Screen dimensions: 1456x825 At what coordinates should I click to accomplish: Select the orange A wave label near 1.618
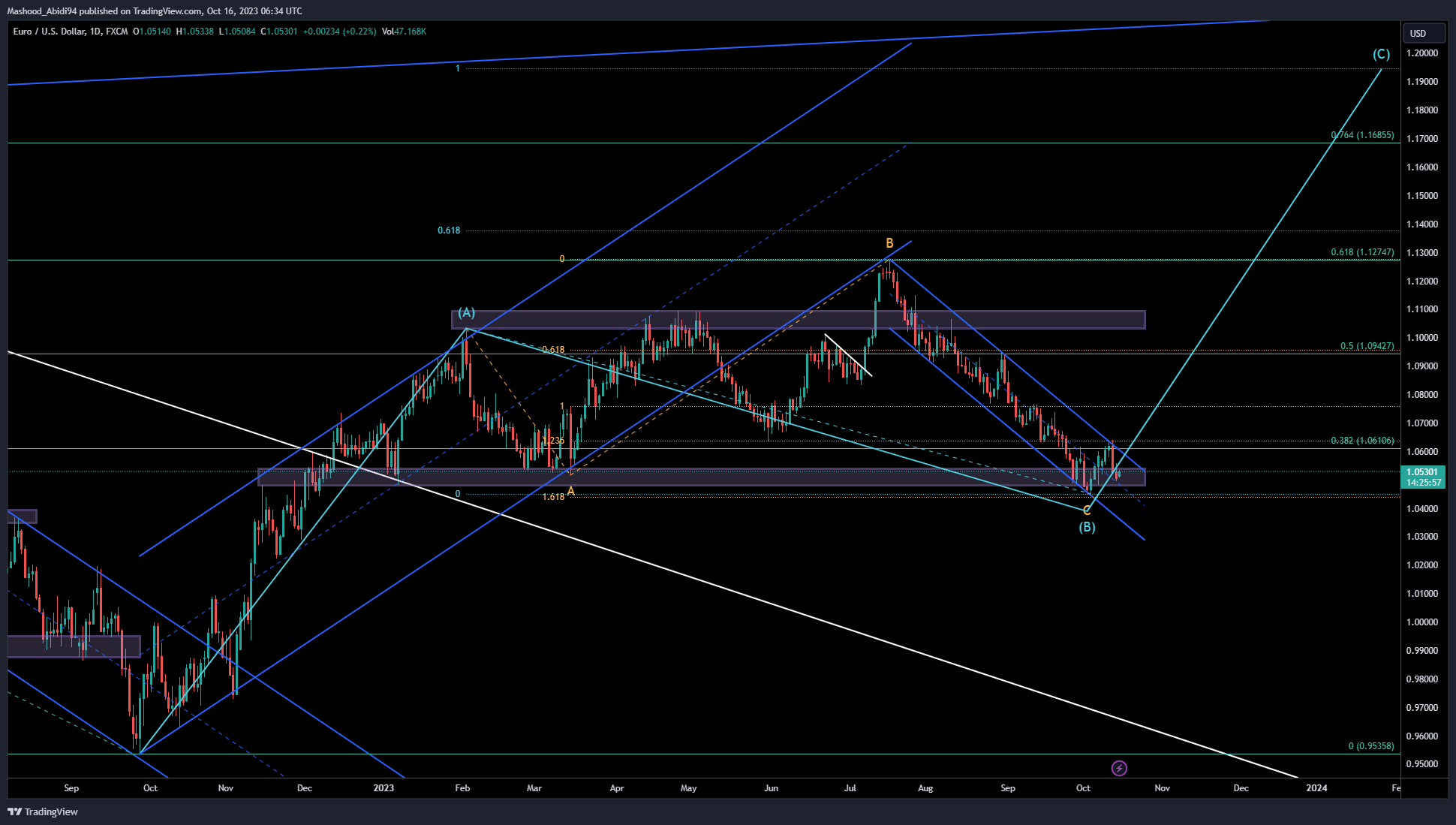(x=570, y=491)
